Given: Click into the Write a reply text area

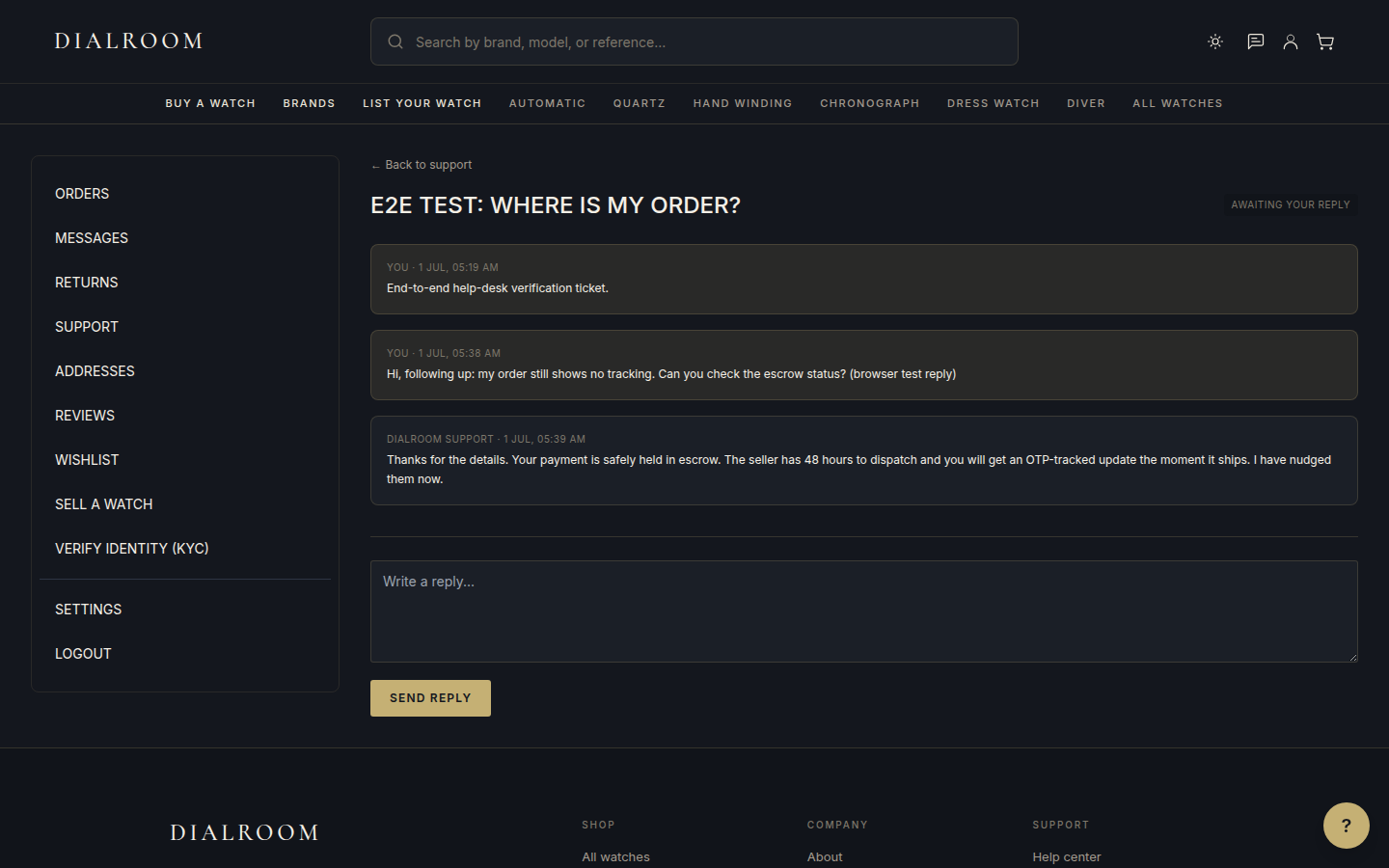Looking at the screenshot, I should pyautogui.click(x=864, y=611).
